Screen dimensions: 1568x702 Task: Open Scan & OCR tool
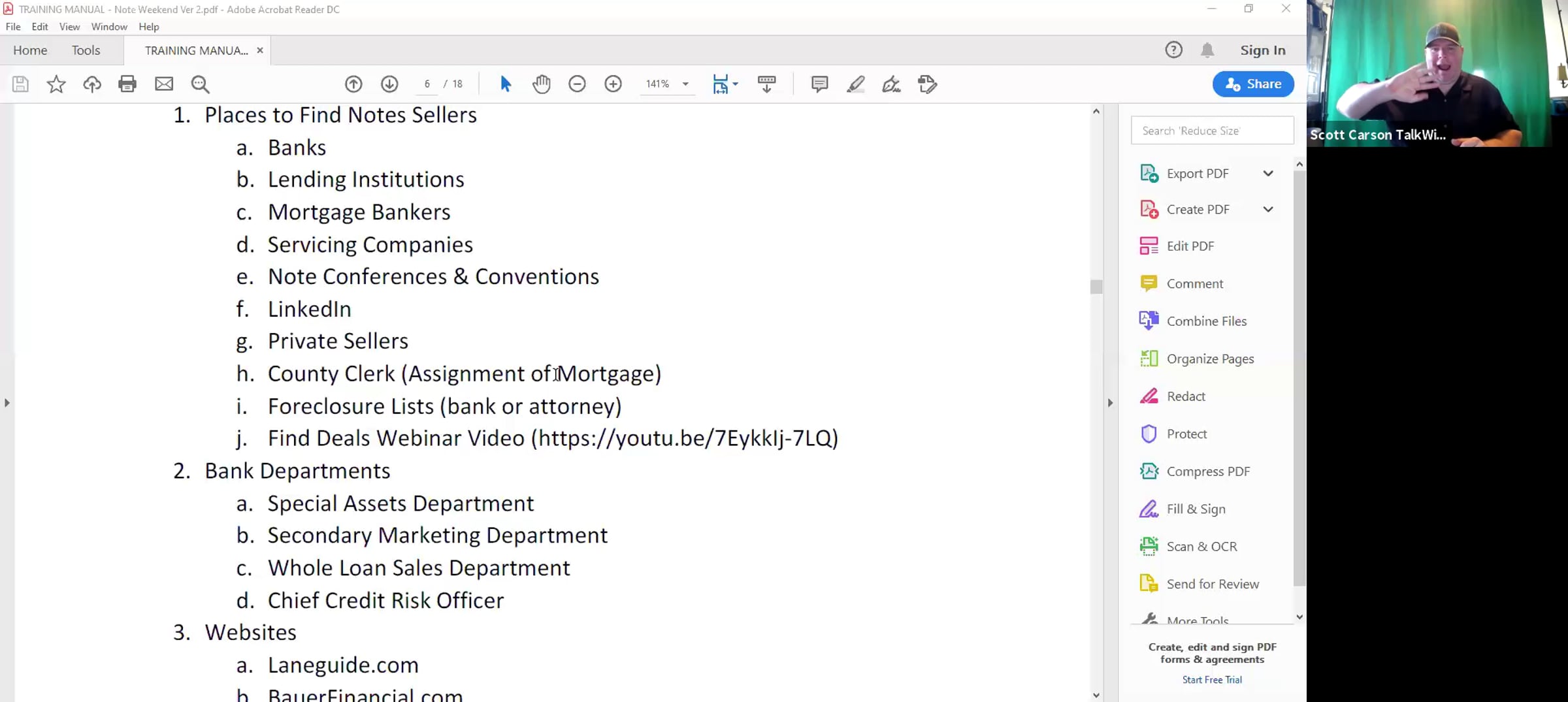point(1201,547)
